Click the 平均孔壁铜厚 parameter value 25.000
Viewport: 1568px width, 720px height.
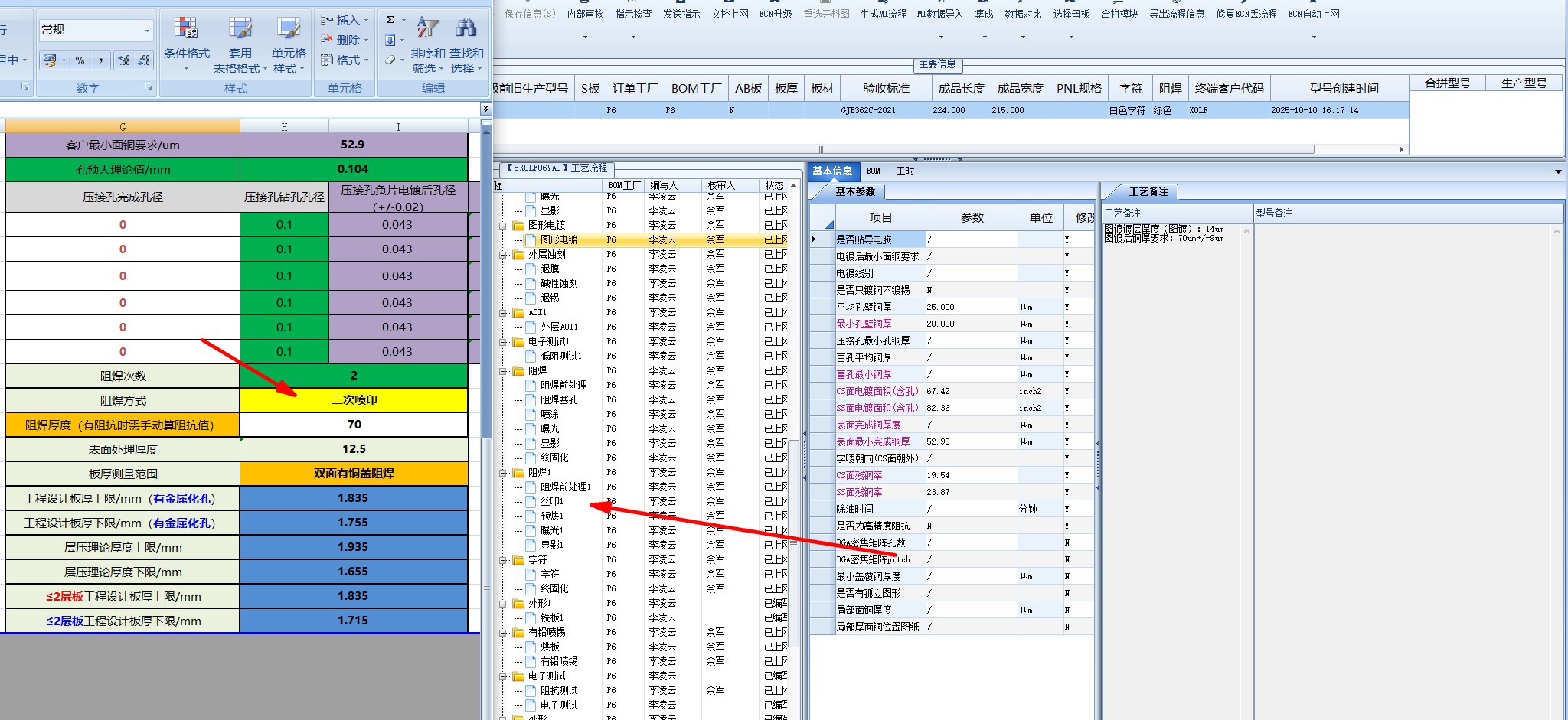[x=971, y=307]
